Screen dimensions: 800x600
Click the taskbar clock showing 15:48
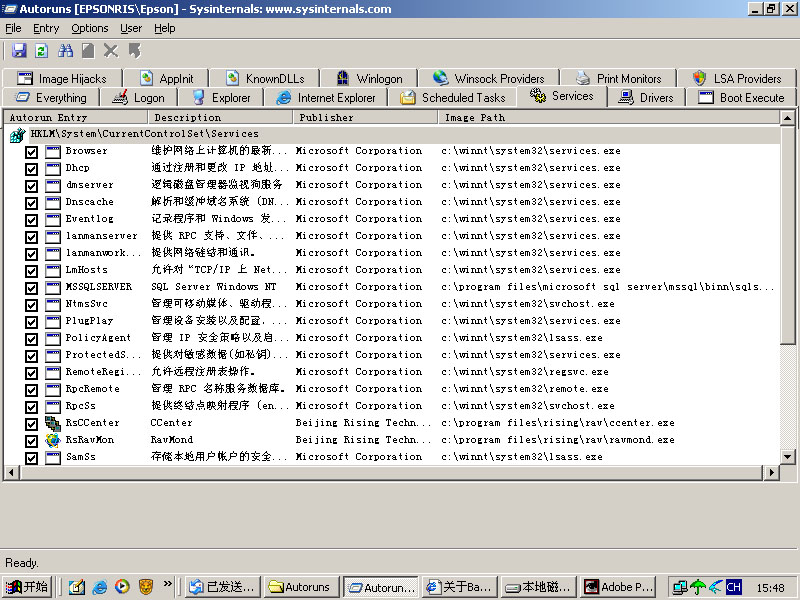pos(770,588)
